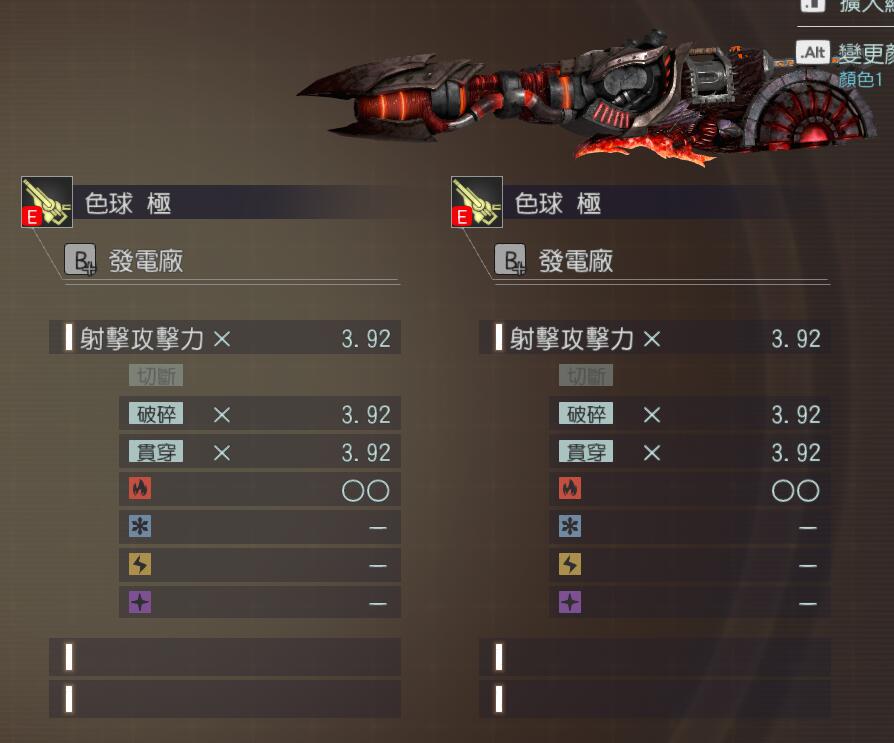This screenshot has height=743, width=894.
Task: Click the left gun weapon icon
Action: [47, 202]
